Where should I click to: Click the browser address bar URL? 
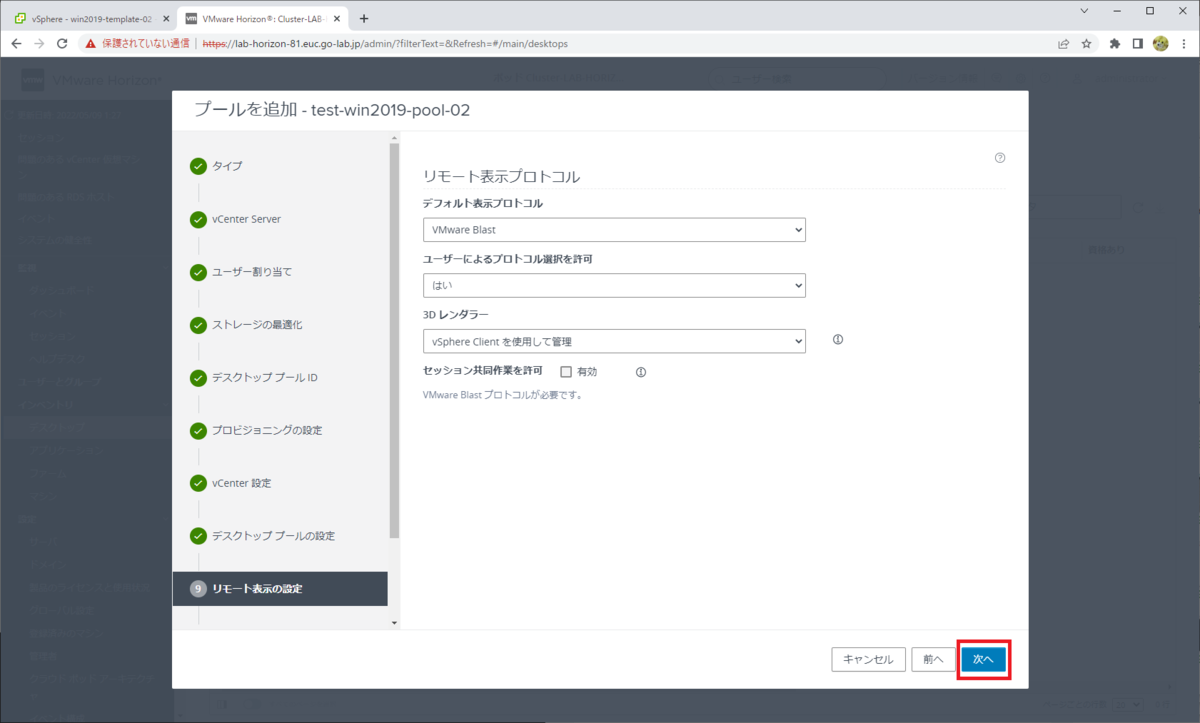(x=384, y=44)
